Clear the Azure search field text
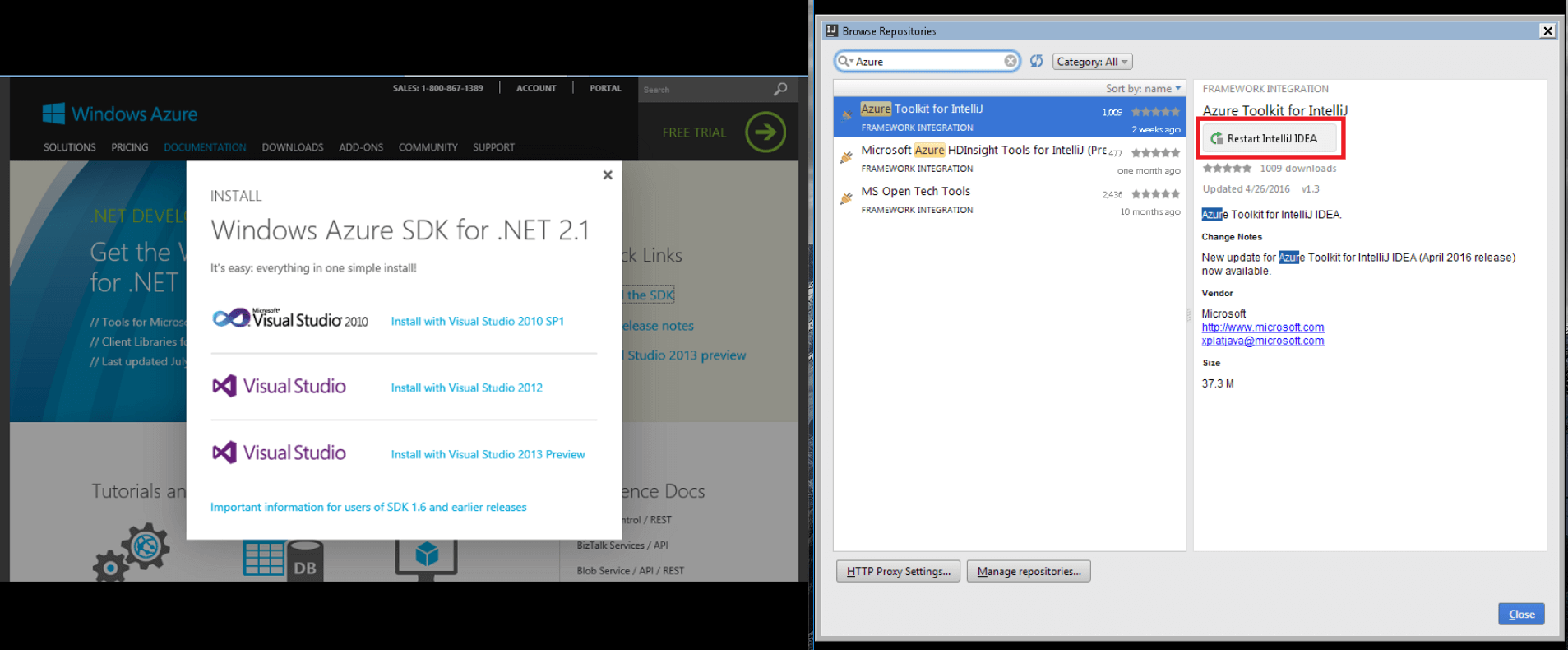 1011,61
